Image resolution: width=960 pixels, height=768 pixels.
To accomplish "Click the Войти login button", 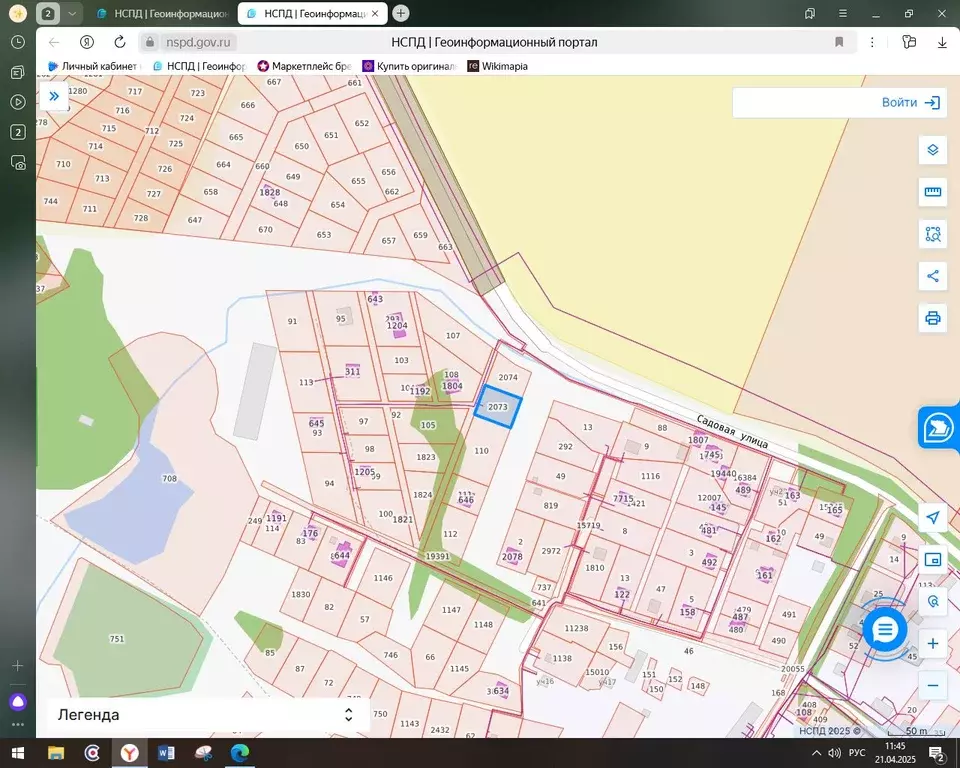I will 910,102.
